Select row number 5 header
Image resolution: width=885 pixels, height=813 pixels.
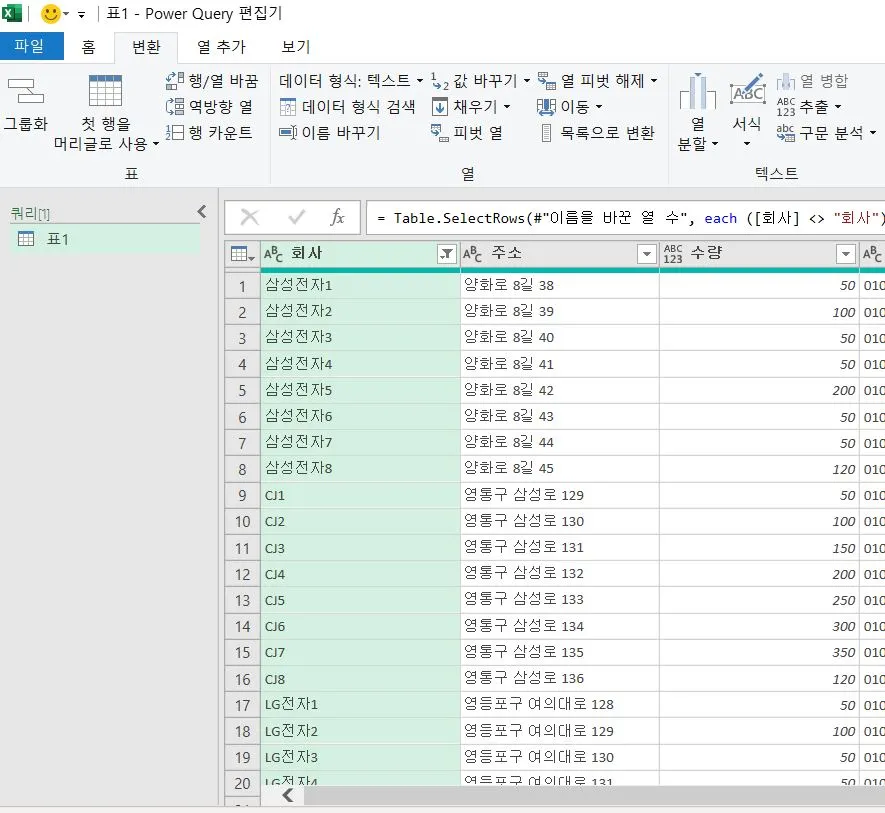(242, 390)
